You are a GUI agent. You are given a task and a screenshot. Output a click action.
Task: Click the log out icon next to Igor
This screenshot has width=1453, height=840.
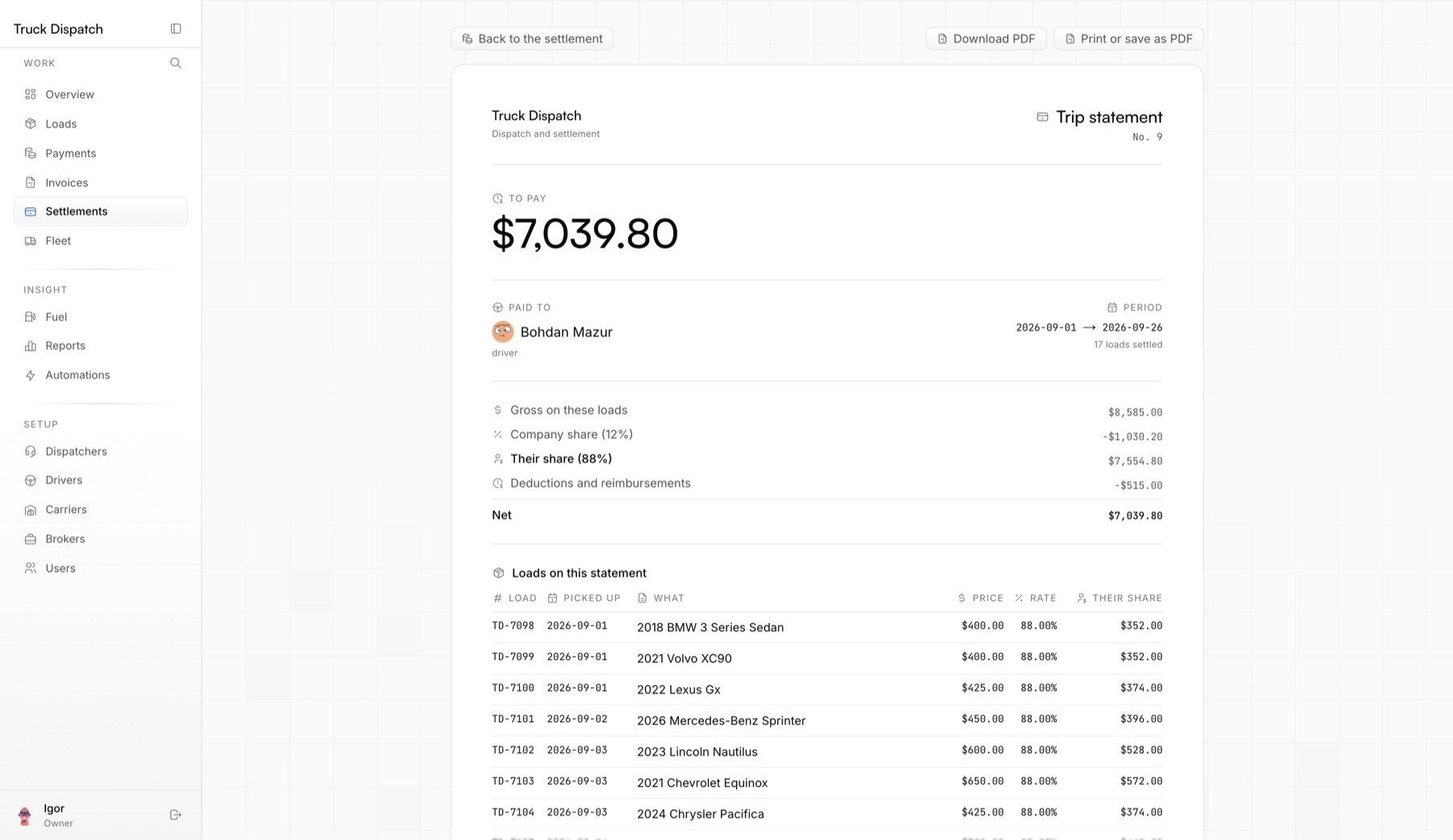click(x=176, y=815)
